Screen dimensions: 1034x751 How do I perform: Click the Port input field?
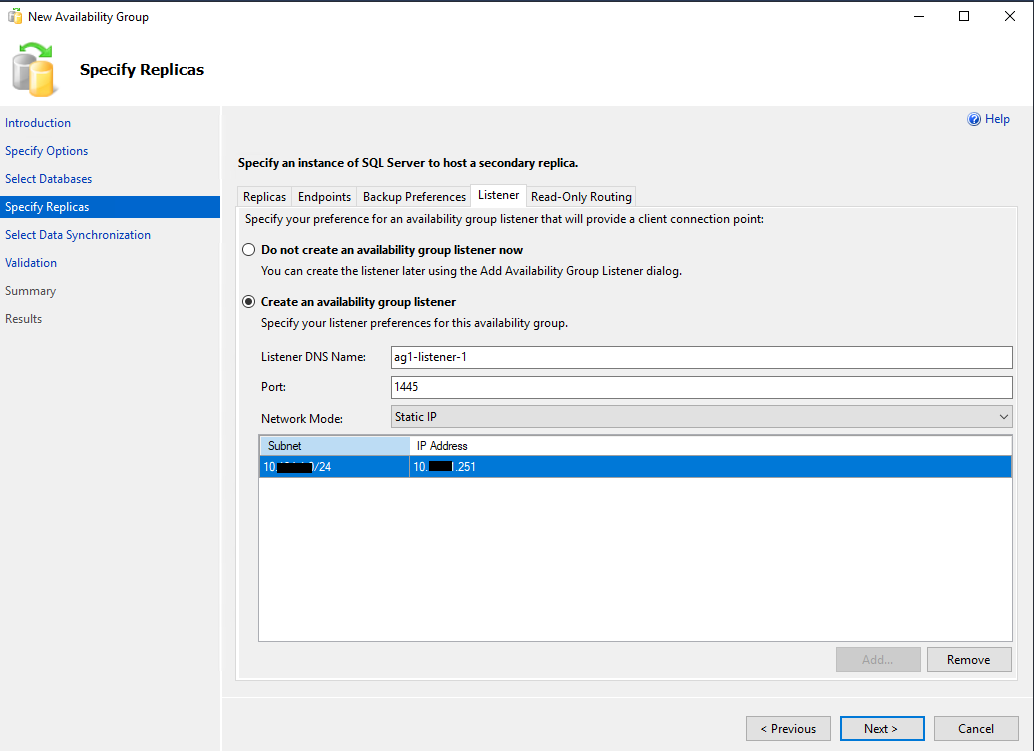coord(702,387)
